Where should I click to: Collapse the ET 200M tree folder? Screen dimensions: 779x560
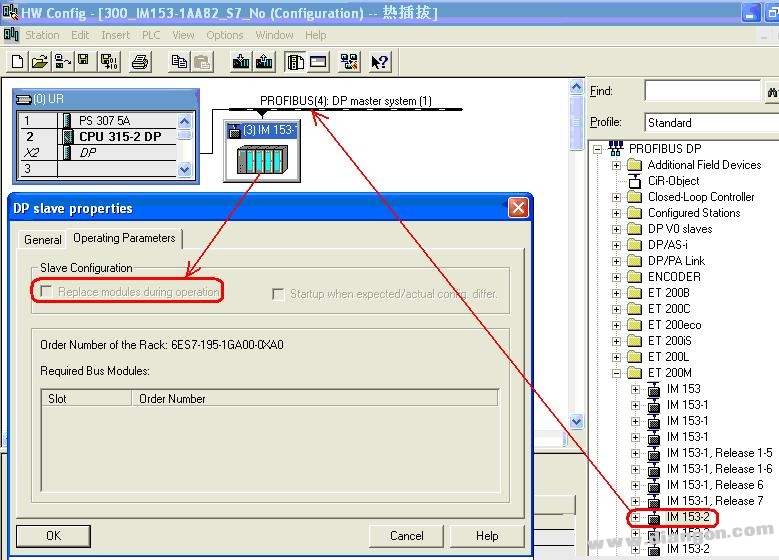[x=617, y=373]
